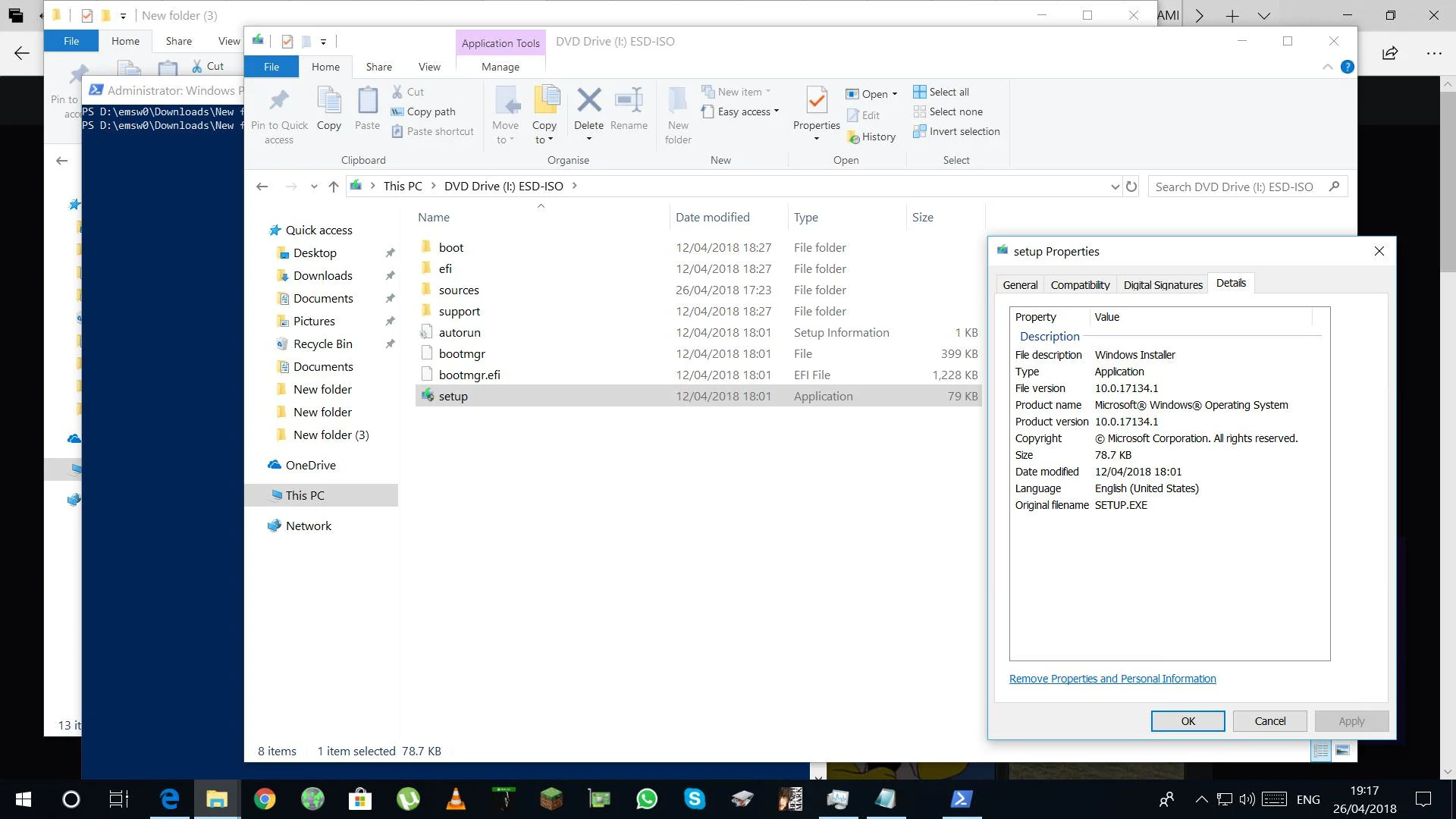The height and width of the screenshot is (819, 1456).
Task: Open Digital Signatures tab
Action: coord(1163,285)
